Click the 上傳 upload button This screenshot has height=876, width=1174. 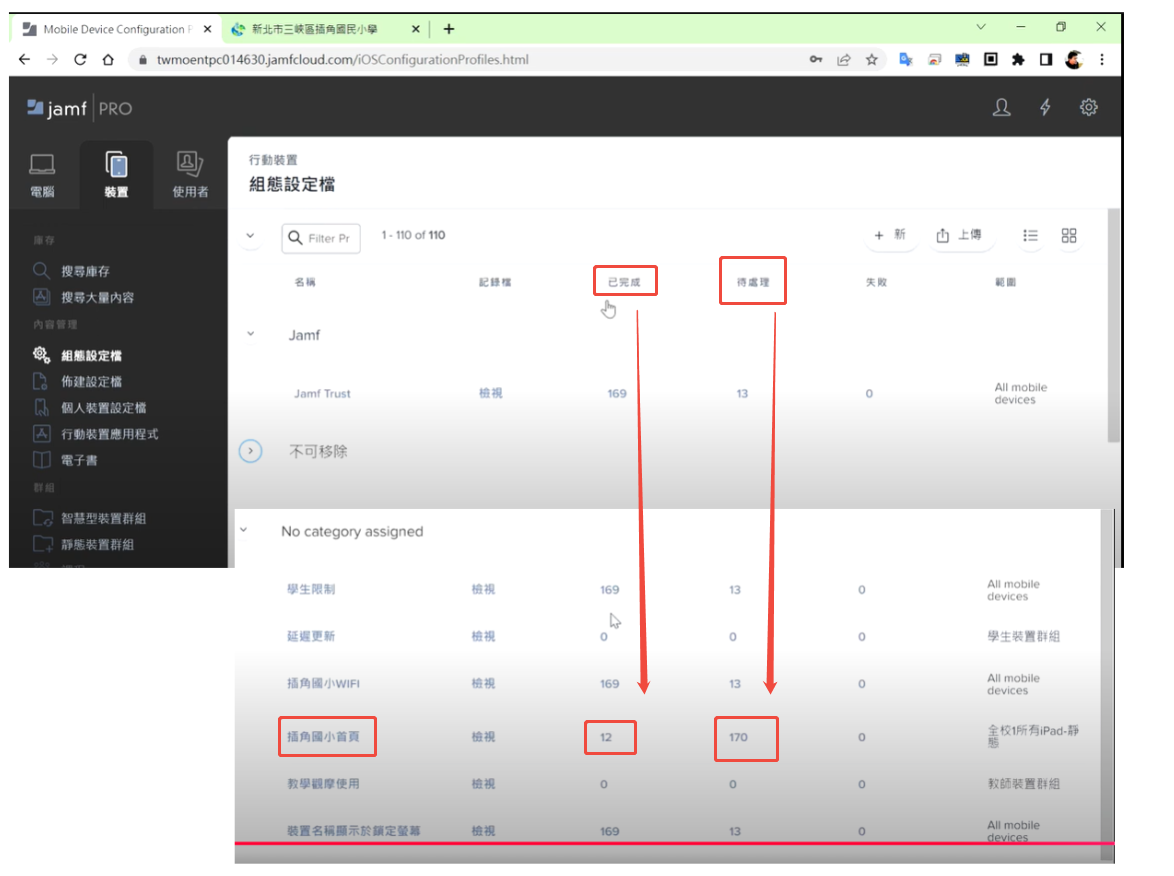pyautogui.click(x=958, y=236)
